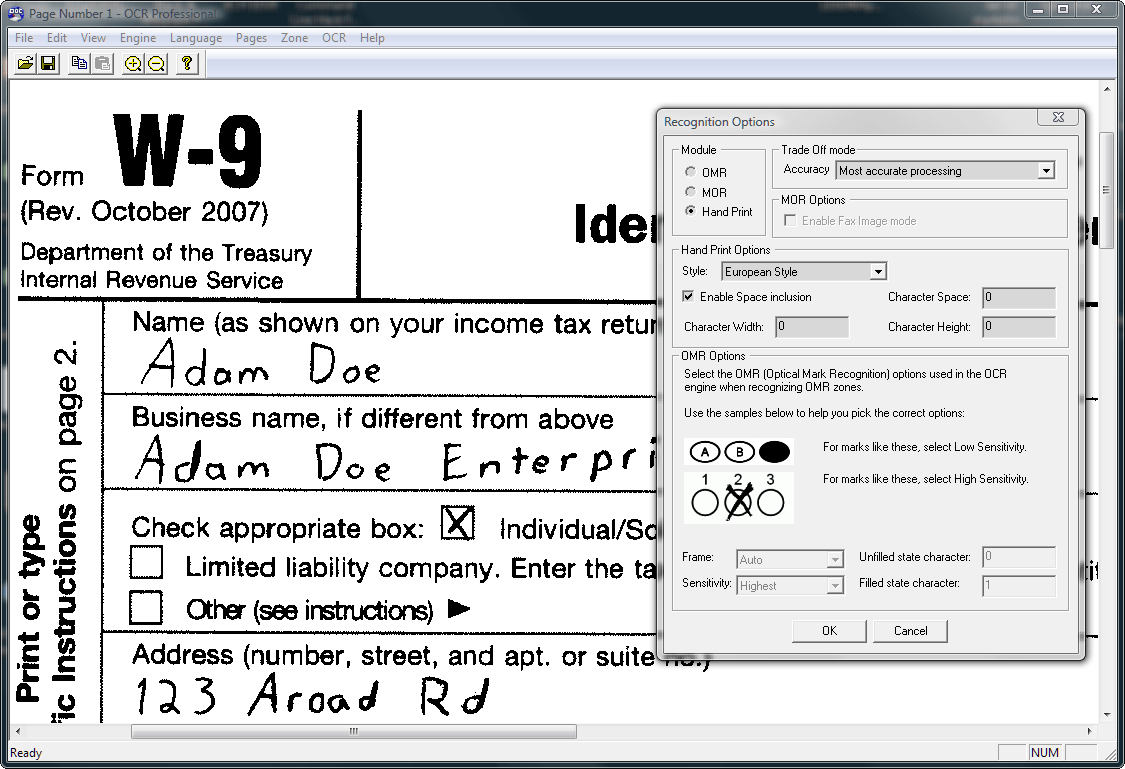The image size is (1125, 769).
Task: Click the checked Individual box on the form
Action: [x=458, y=523]
